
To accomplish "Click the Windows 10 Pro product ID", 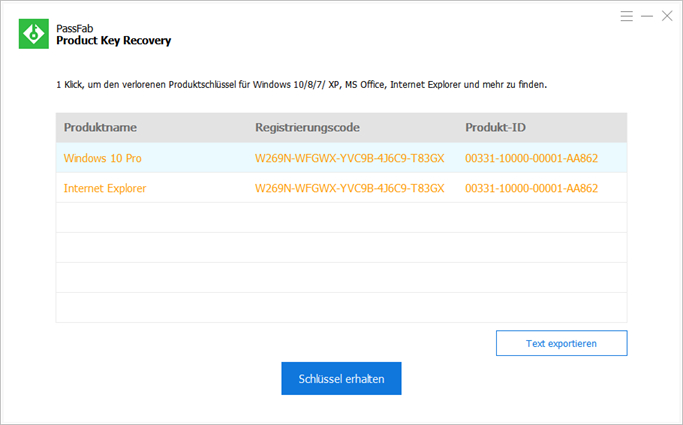I will click(x=531, y=158).
